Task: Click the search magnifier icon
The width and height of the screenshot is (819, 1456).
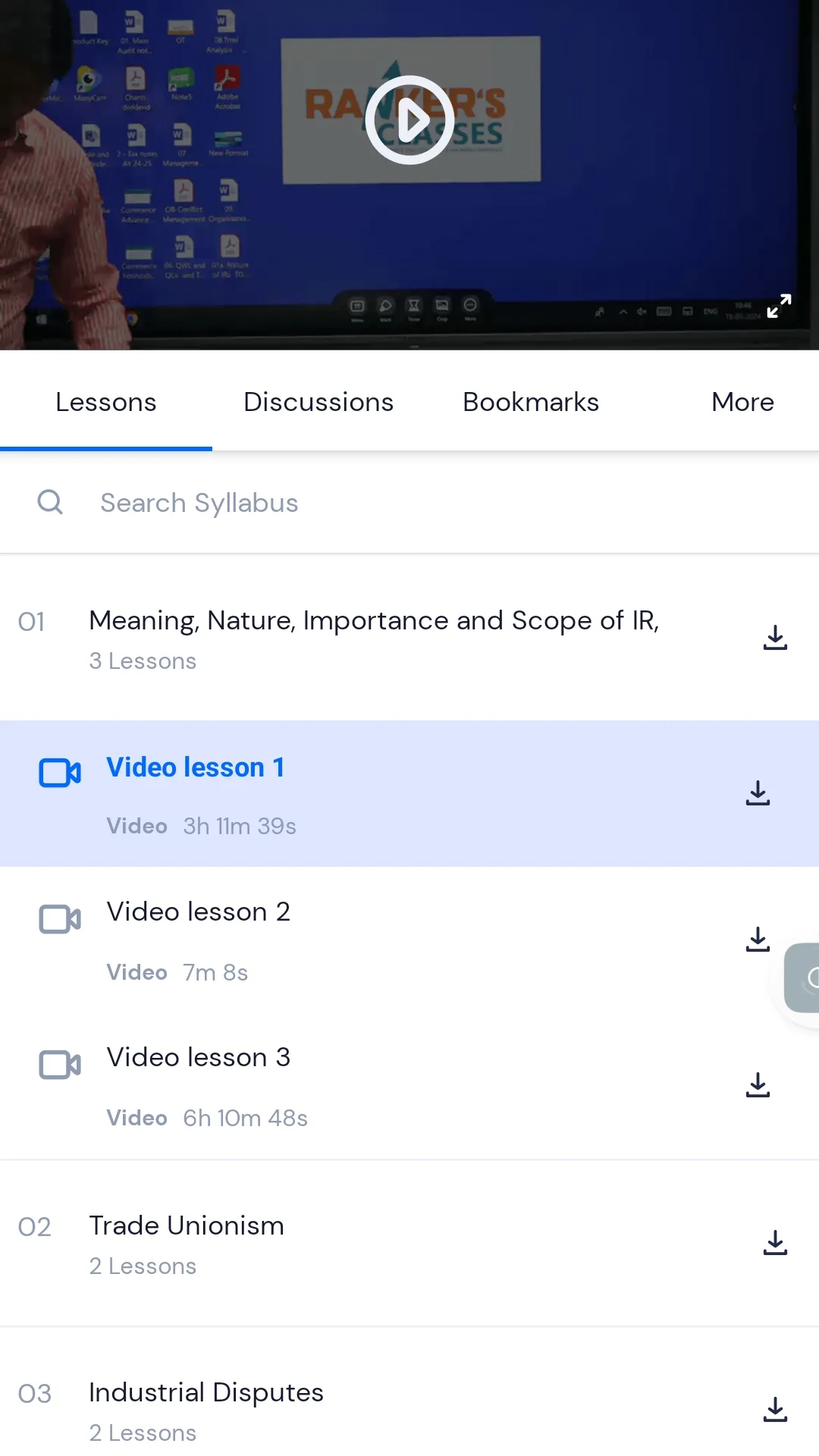Action: pyautogui.click(x=50, y=502)
